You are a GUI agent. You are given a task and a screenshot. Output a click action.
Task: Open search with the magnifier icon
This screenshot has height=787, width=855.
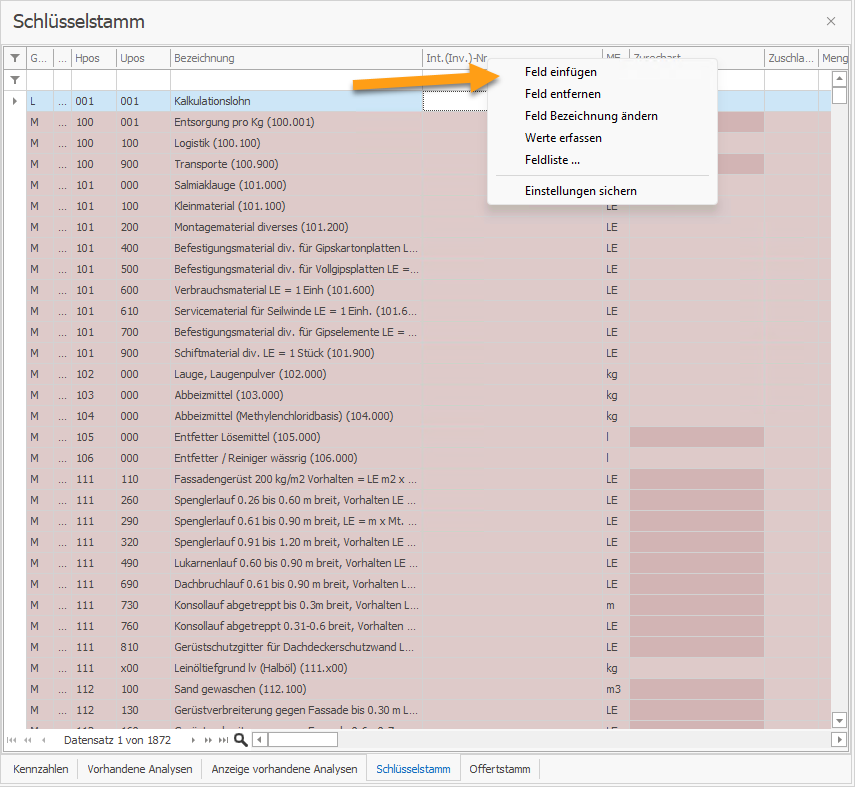tap(240, 740)
